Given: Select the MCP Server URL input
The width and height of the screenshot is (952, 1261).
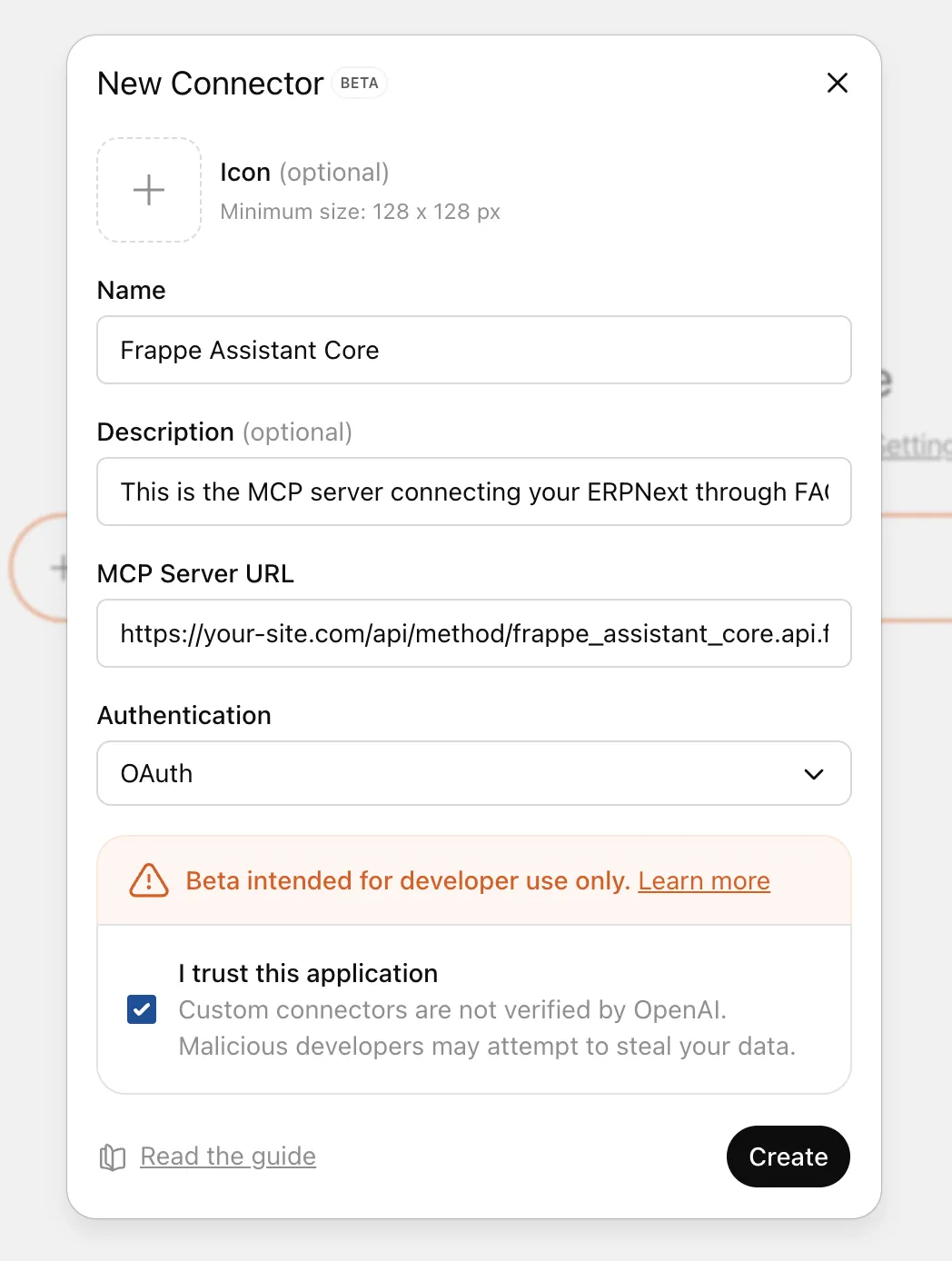Looking at the screenshot, I should point(473,634).
